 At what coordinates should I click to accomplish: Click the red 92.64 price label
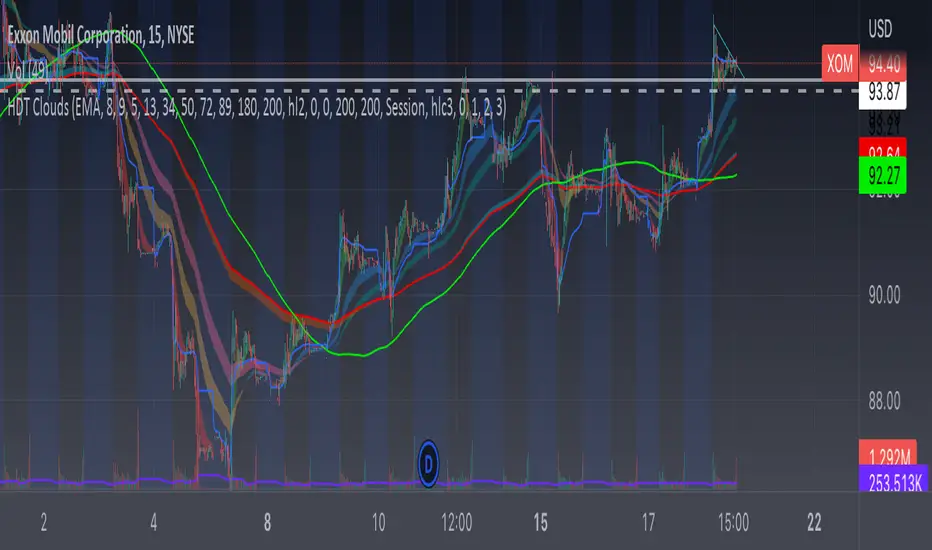pyautogui.click(x=883, y=148)
